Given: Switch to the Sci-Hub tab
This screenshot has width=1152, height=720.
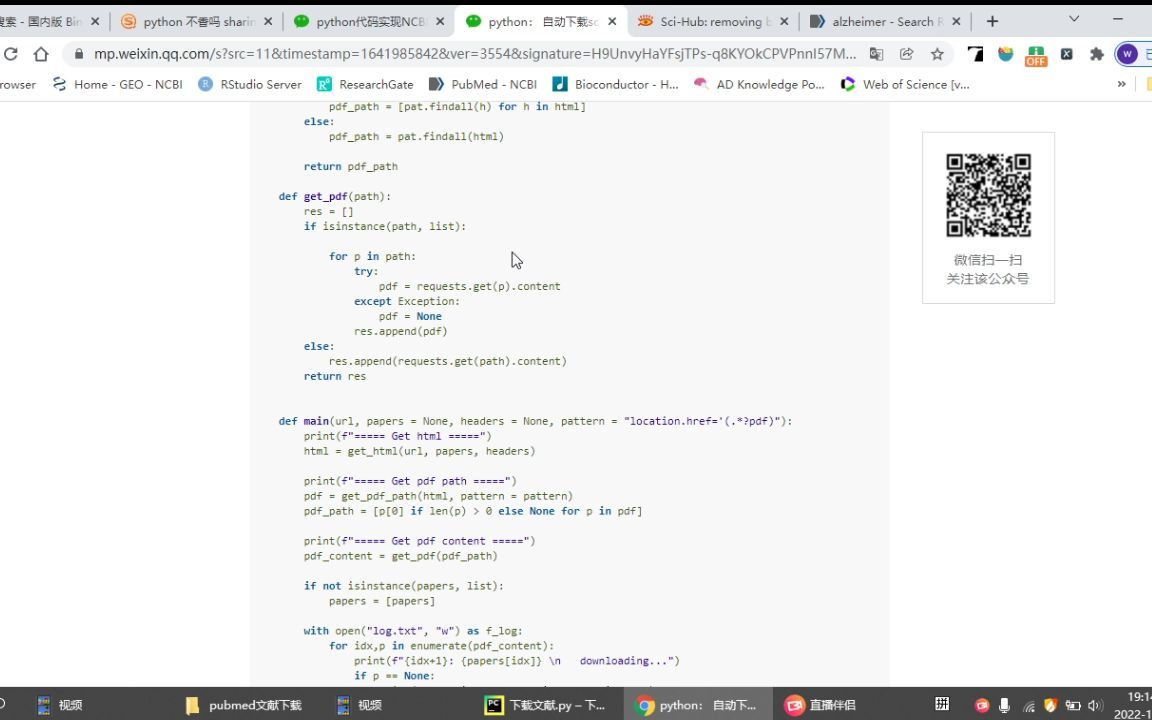Looking at the screenshot, I should click(717, 20).
